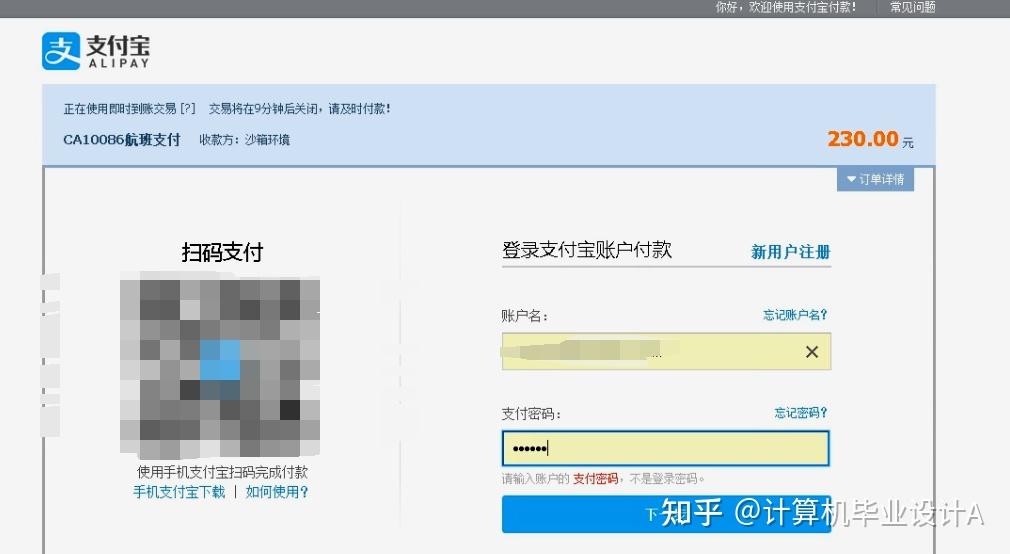
Task: Open the 如何使用? how-to-use link
Action: pyautogui.click(x=276, y=492)
